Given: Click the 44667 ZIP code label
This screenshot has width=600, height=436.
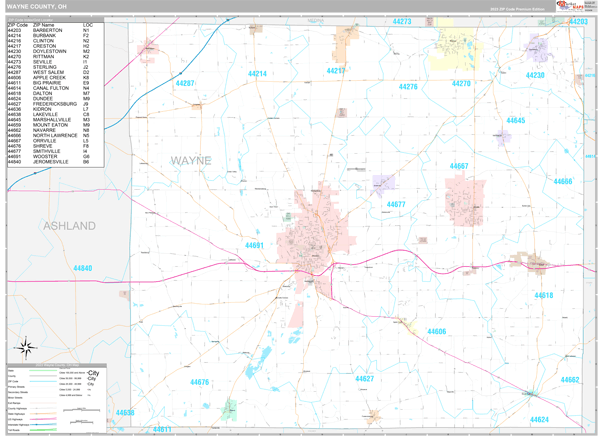Looking at the screenshot, I should tap(459, 165).
